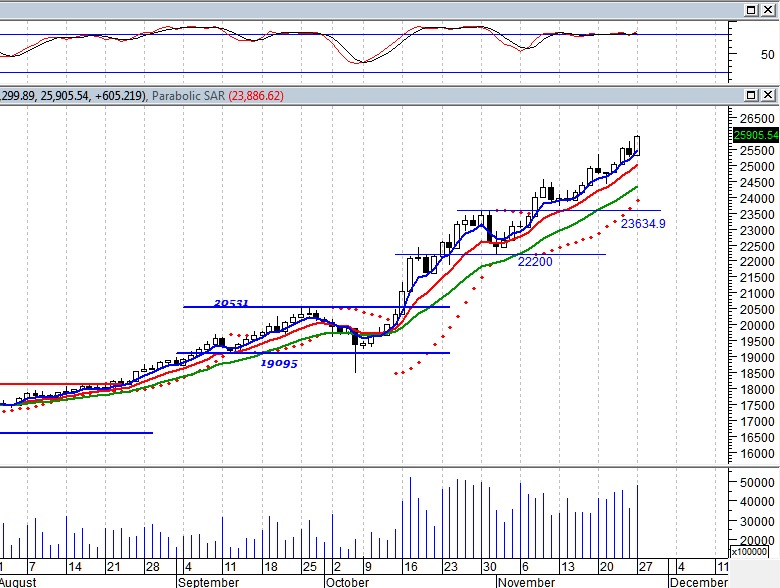Click the 23634.9 price level annotation
The width and height of the screenshot is (780, 588).
tap(643, 224)
